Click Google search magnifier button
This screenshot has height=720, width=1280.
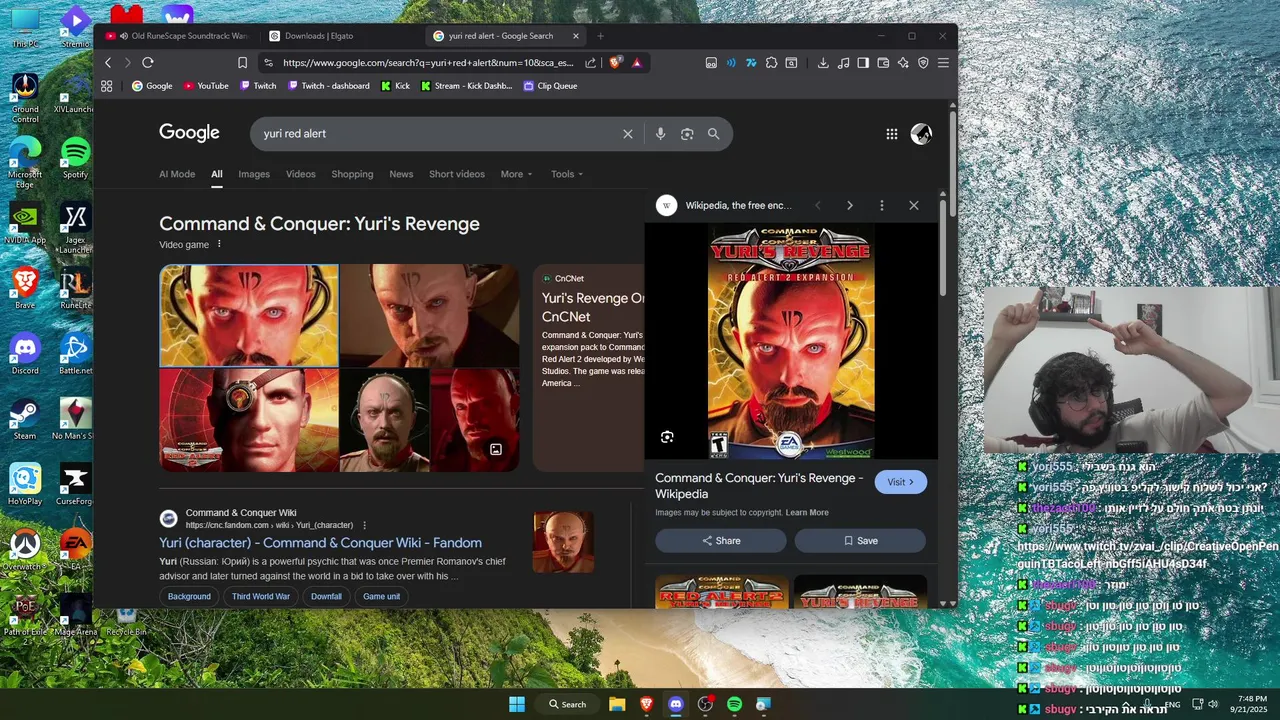click(x=713, y=134)
